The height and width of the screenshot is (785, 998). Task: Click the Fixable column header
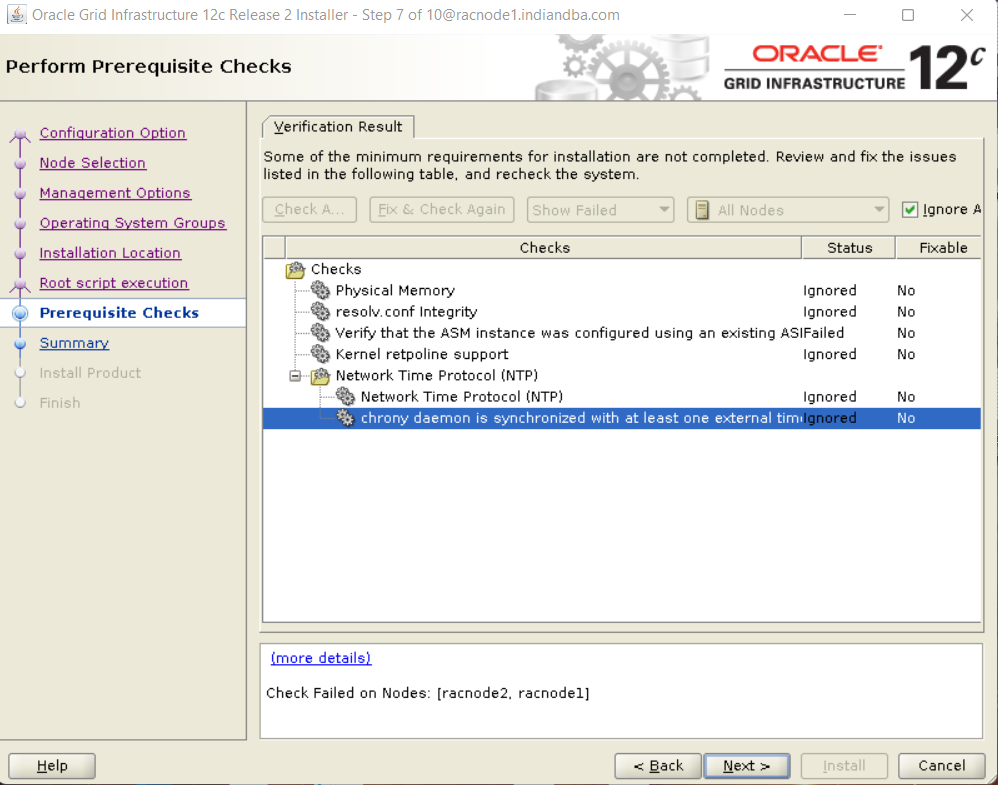pos(939,248)
